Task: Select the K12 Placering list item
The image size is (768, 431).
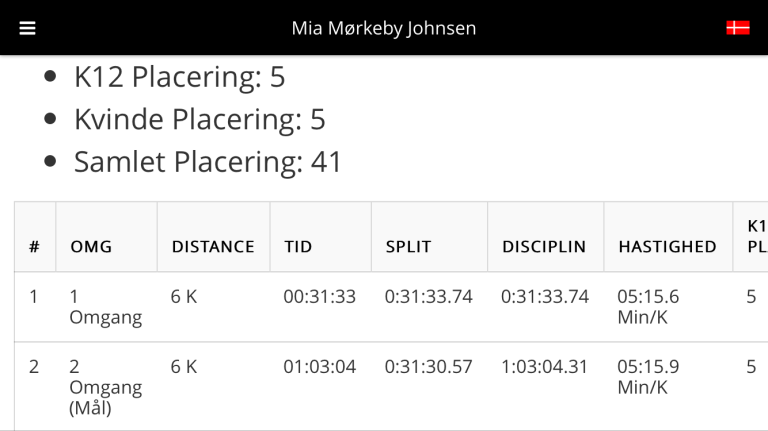Action: 180,77
